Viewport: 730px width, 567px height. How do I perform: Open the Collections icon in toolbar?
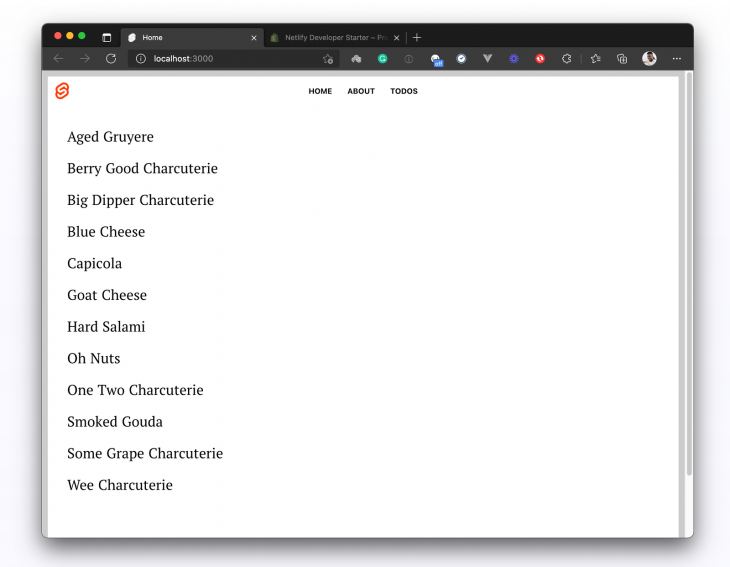click(x=622, y=59)
